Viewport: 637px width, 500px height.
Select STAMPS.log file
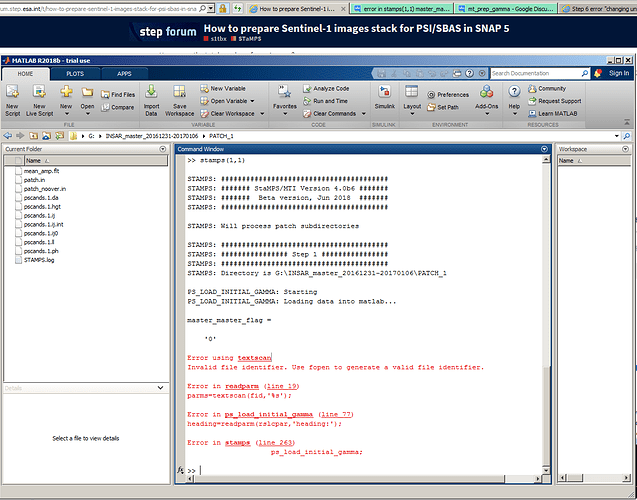click(x=39, y=260)
